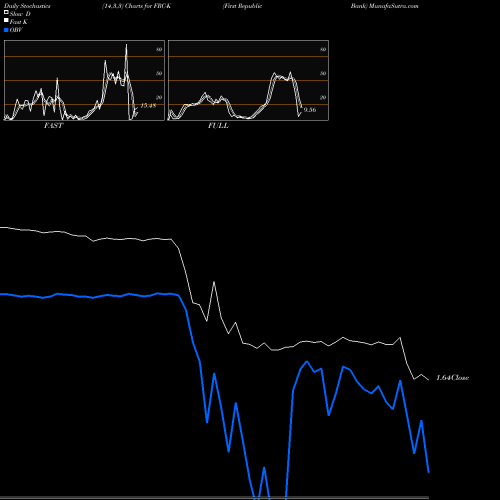
Task: Click the FAST chart label
Action: click(x=53, y=126)
